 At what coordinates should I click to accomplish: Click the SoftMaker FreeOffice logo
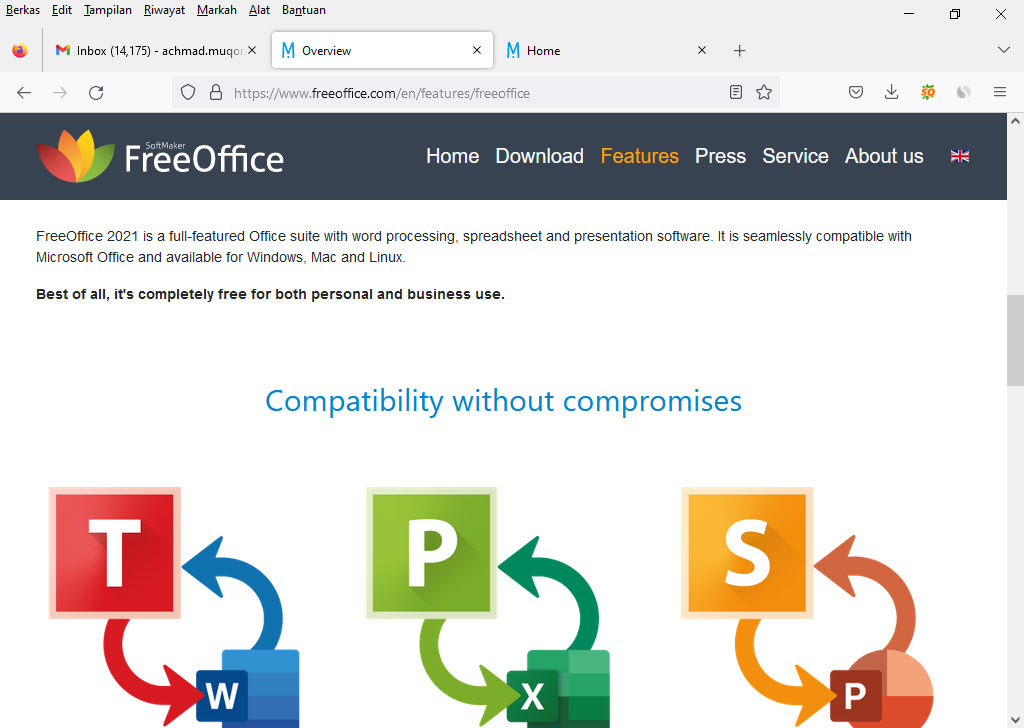(160, 156)
